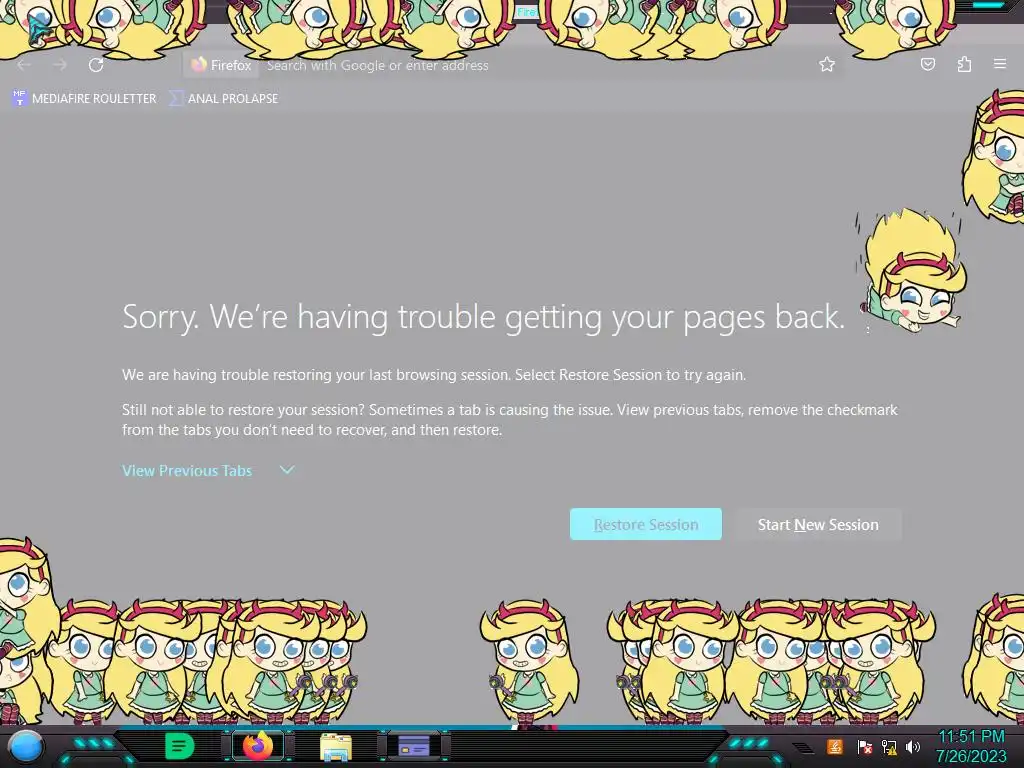The width and height of the screenshot is (1024, 768).
Task: Open the File Explorer taskbar icon
Action: pos(336,746)
